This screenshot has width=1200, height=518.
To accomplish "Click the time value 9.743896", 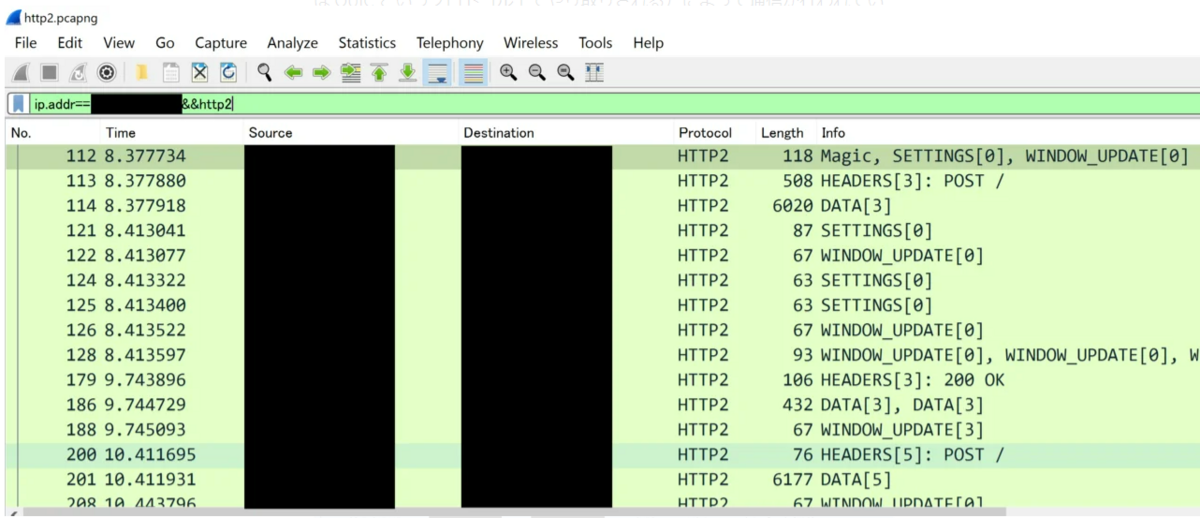I will 144,380.
